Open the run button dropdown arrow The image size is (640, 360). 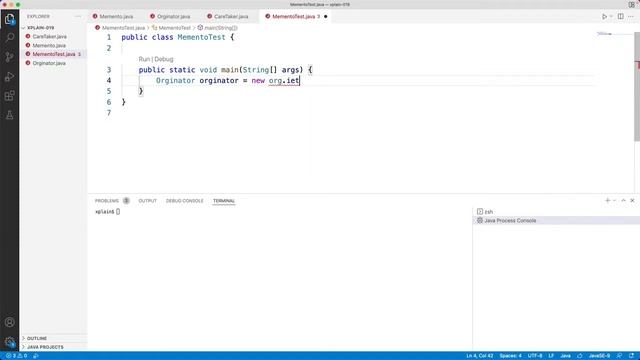pos(611,16)
